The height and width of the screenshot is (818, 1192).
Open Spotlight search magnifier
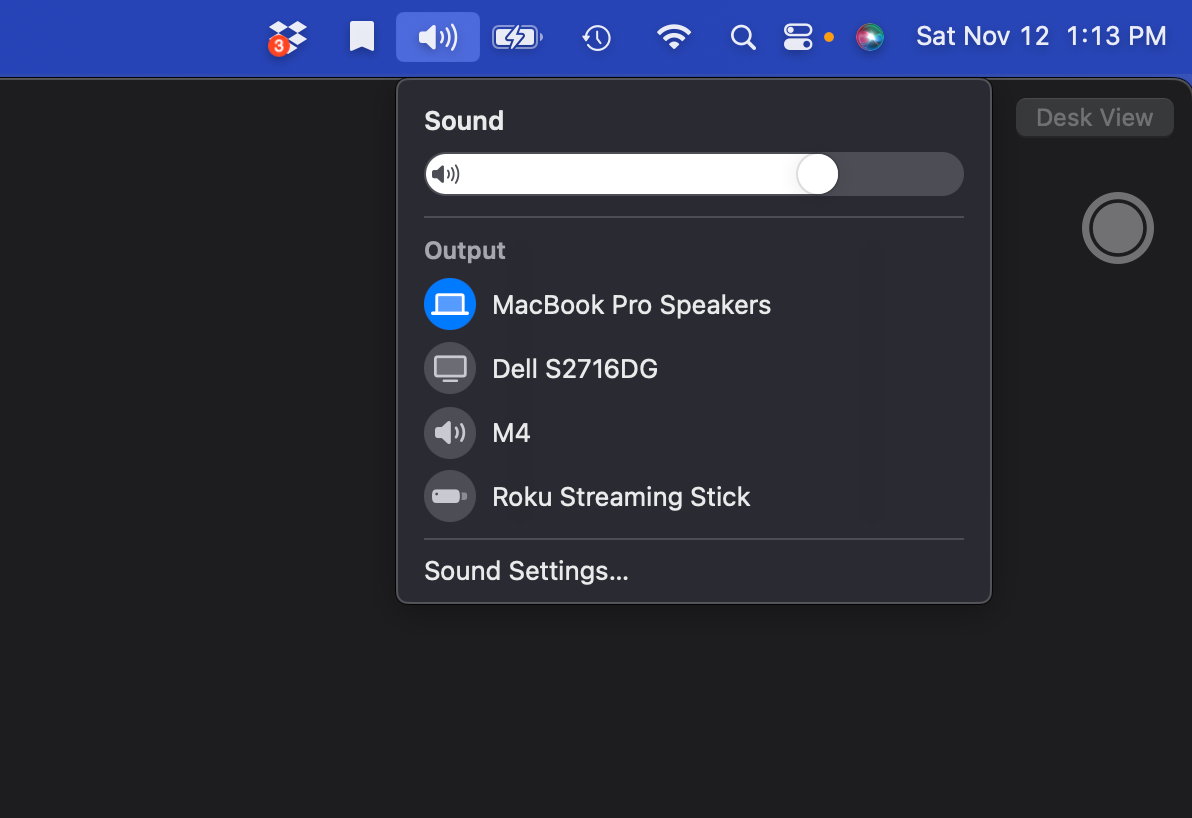click(743, 37)
